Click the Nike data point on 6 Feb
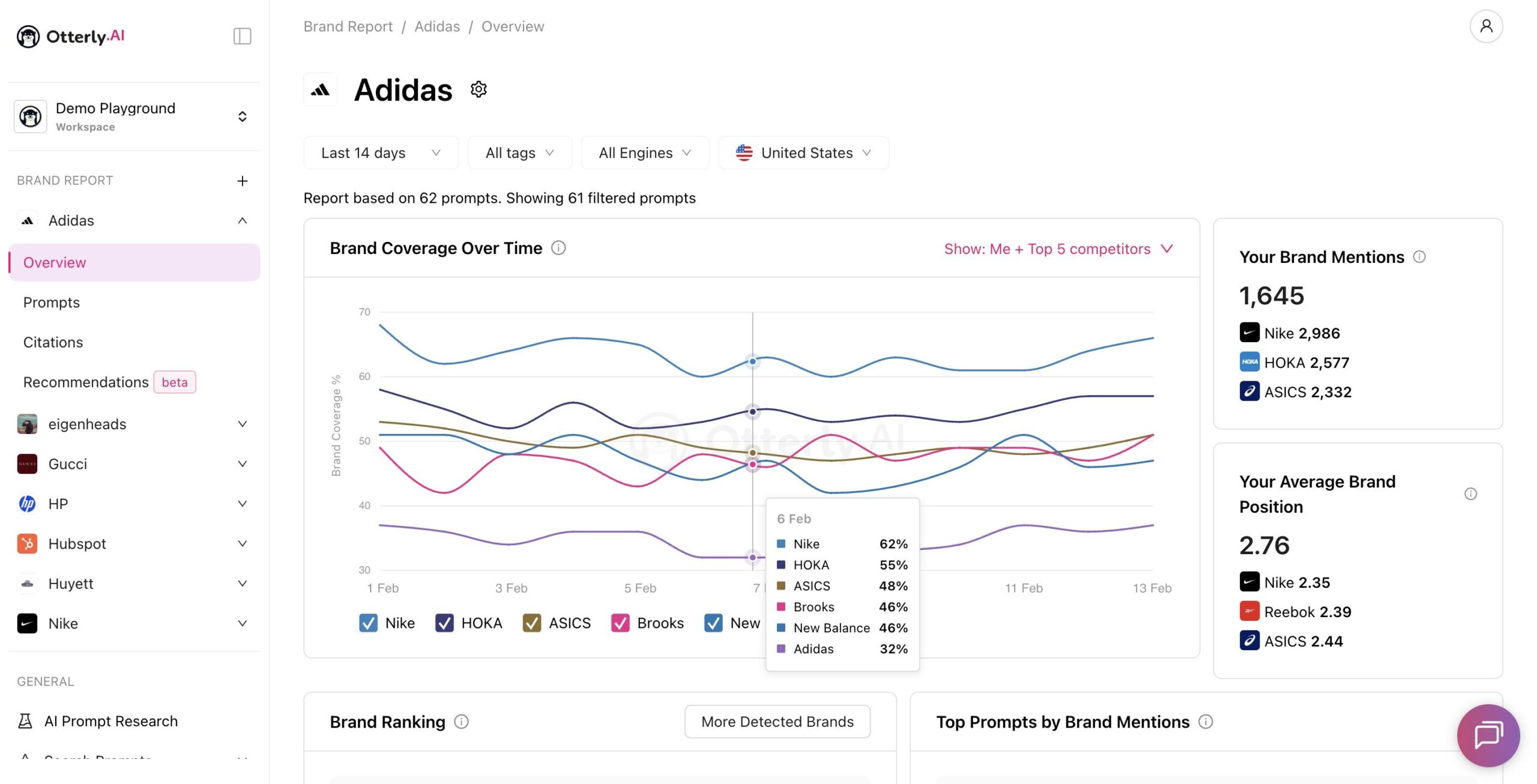This screenshot has width=1537, height=784. (x=752, y=361)
